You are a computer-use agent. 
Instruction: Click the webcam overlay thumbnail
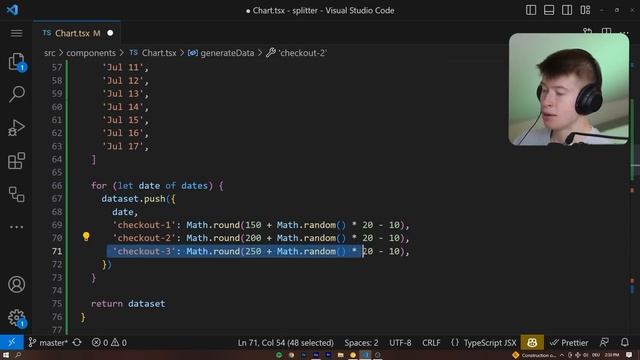pyautogui.click(x=569, y=89)
